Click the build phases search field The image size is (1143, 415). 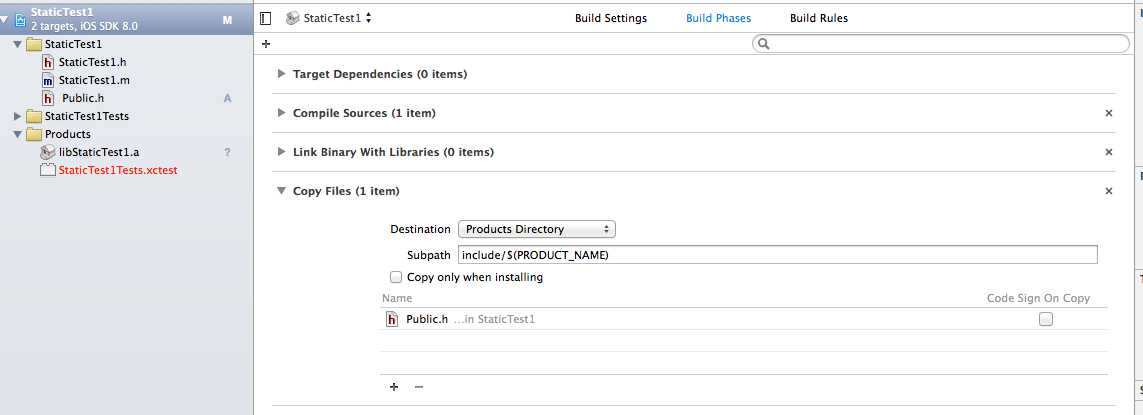[941, 44]
